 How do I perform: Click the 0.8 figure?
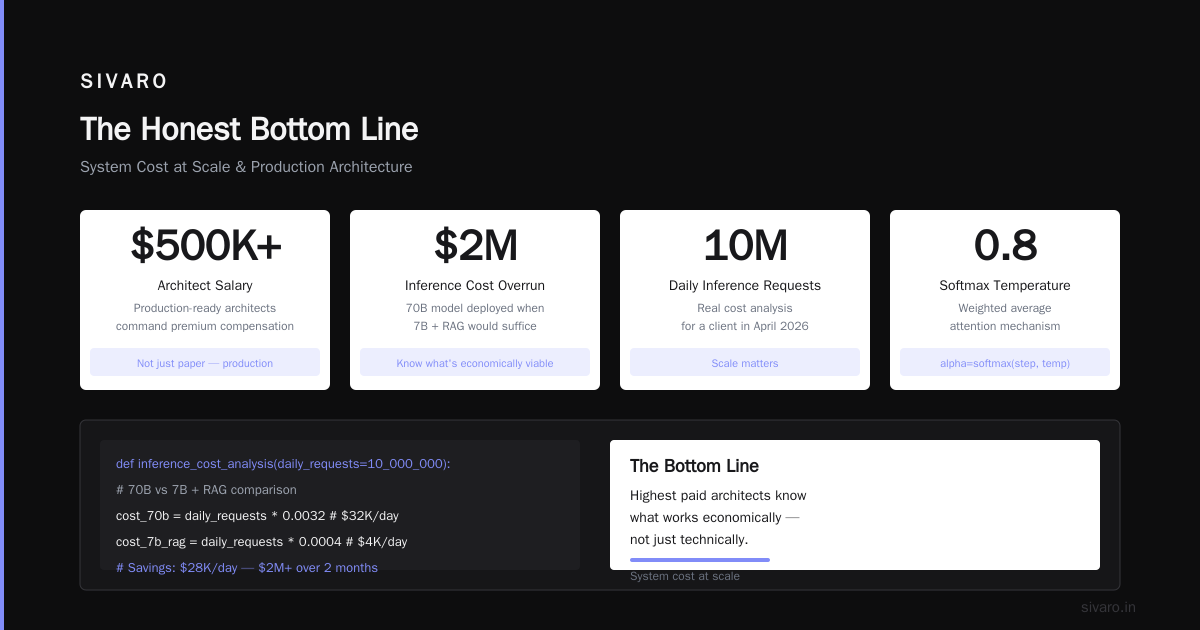(x=1005, y=246)
